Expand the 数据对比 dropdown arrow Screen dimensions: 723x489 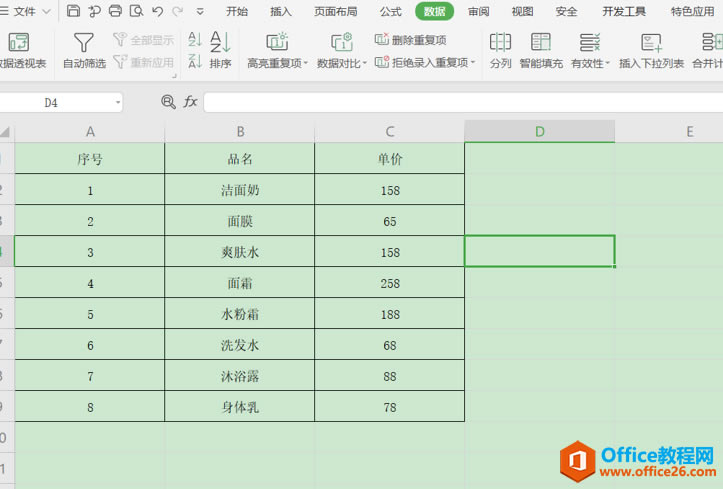click(x=365, y=63)
